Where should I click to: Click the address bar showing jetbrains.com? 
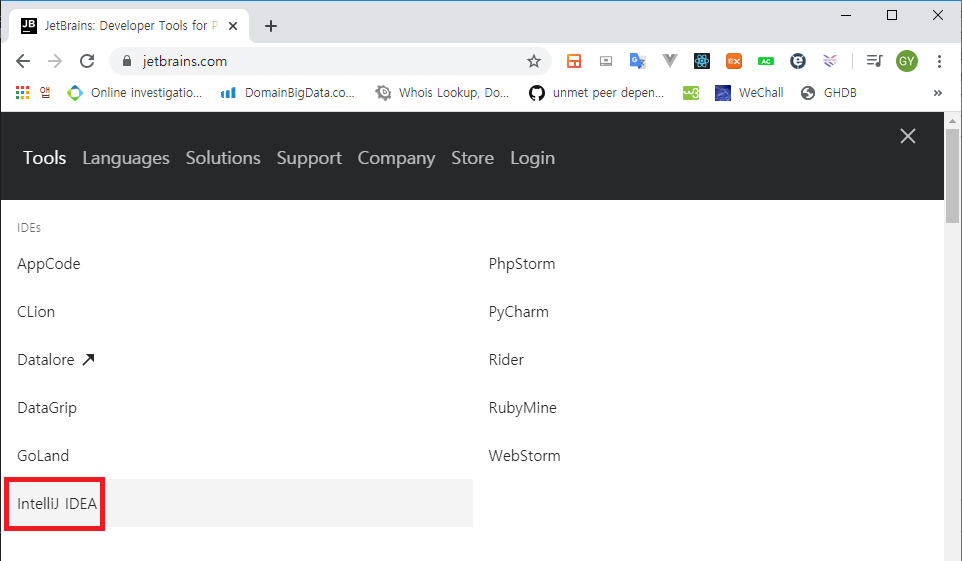330,61
